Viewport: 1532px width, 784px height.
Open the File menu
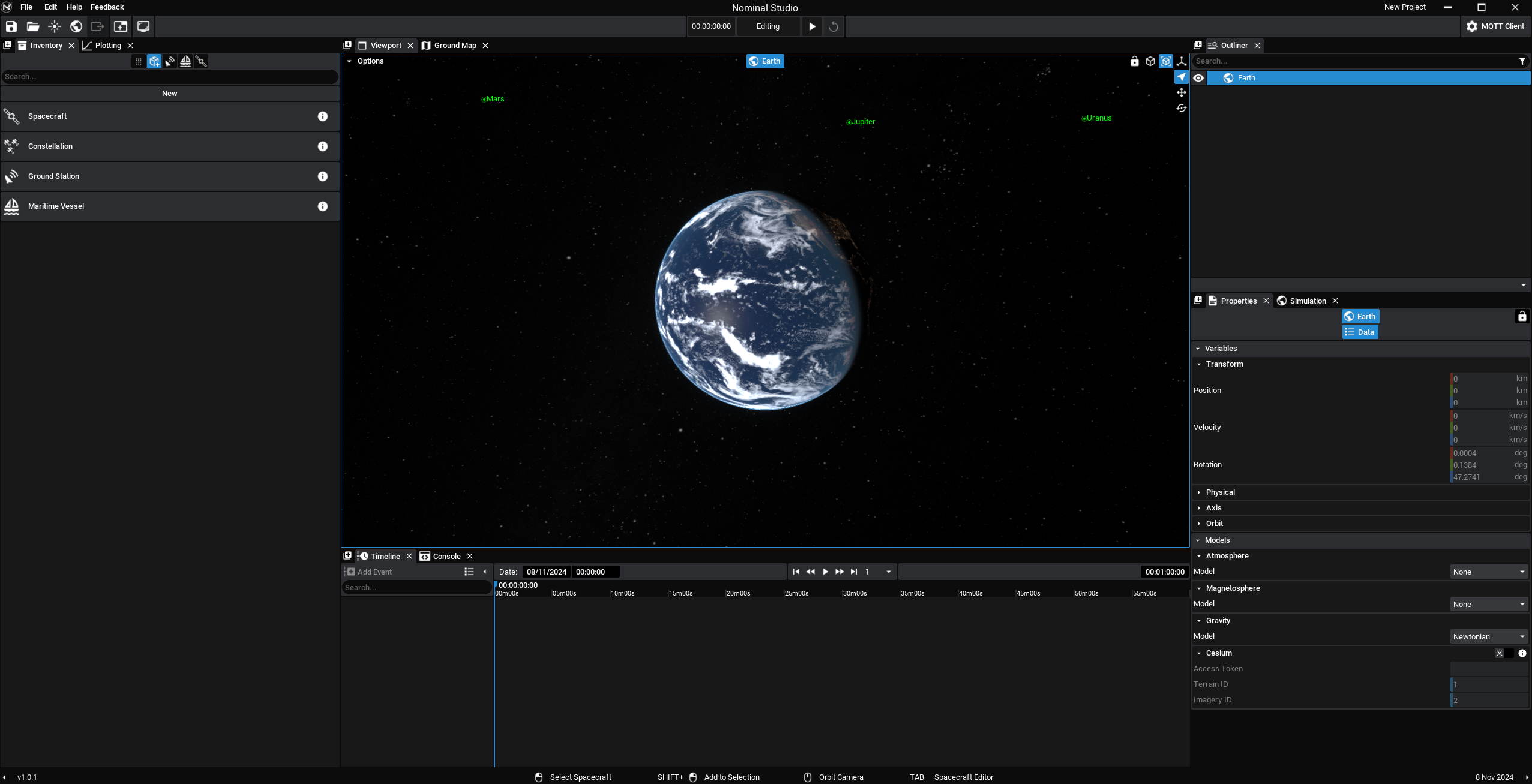(26, 7)
